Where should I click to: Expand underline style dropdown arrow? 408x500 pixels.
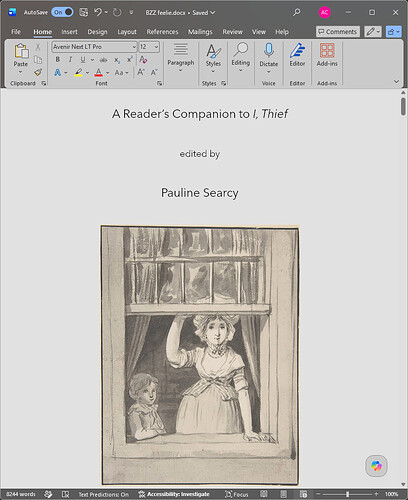[x=92, y=60]
